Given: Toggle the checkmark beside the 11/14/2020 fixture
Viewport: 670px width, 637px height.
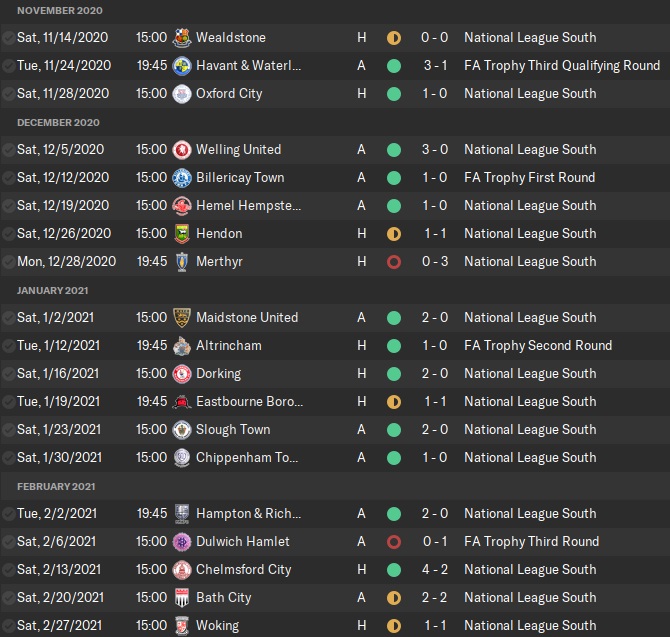Looking at the screenshot, I should pyautogui.click(x=8, y=38).
